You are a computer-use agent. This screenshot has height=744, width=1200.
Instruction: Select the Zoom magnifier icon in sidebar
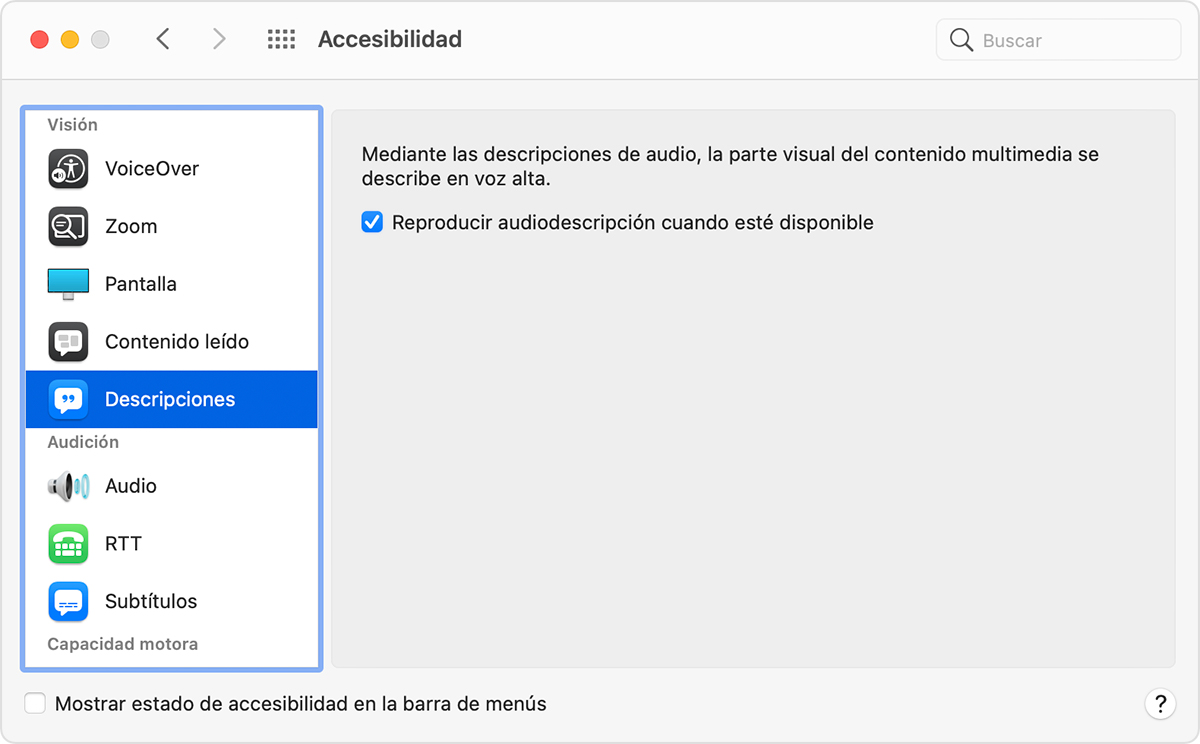68,226
